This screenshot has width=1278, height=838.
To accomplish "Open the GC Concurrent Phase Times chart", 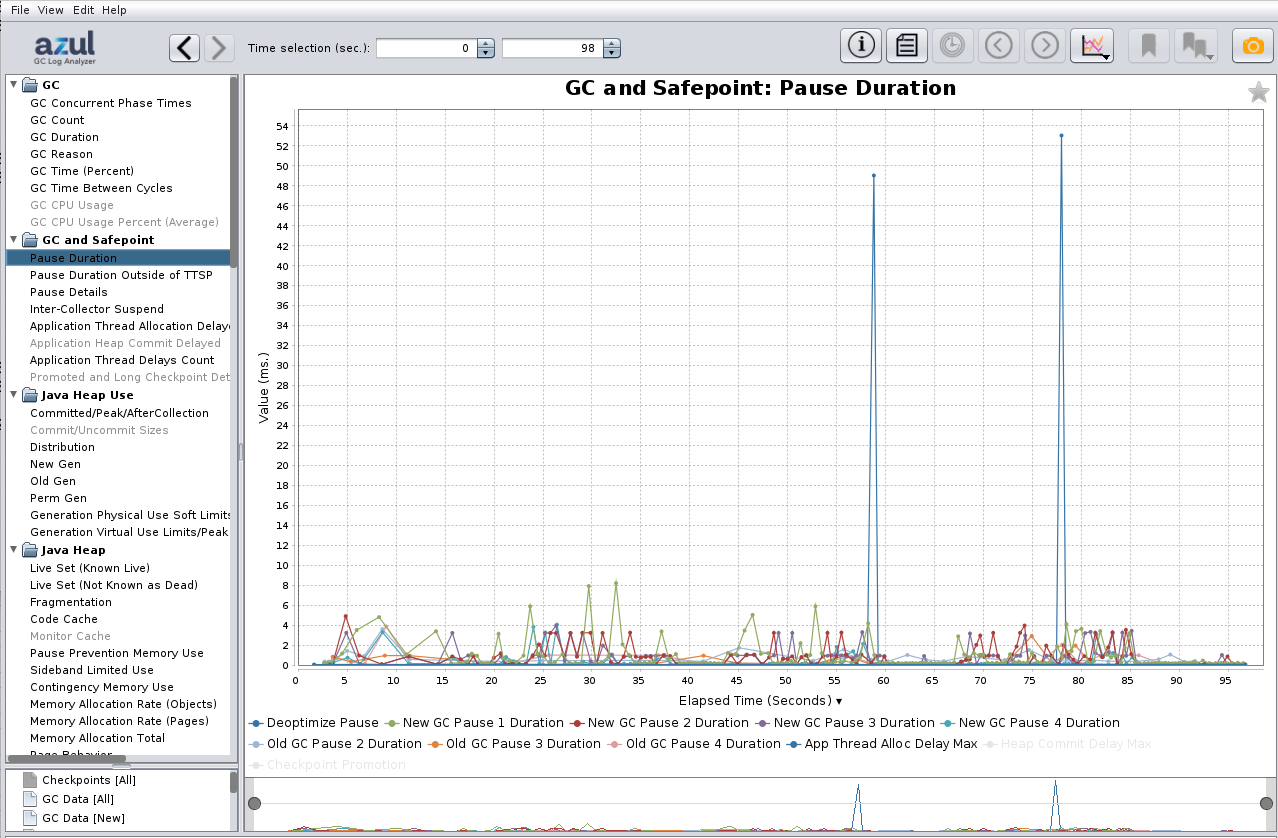I will pyautogui.click(x=110, y=103).
